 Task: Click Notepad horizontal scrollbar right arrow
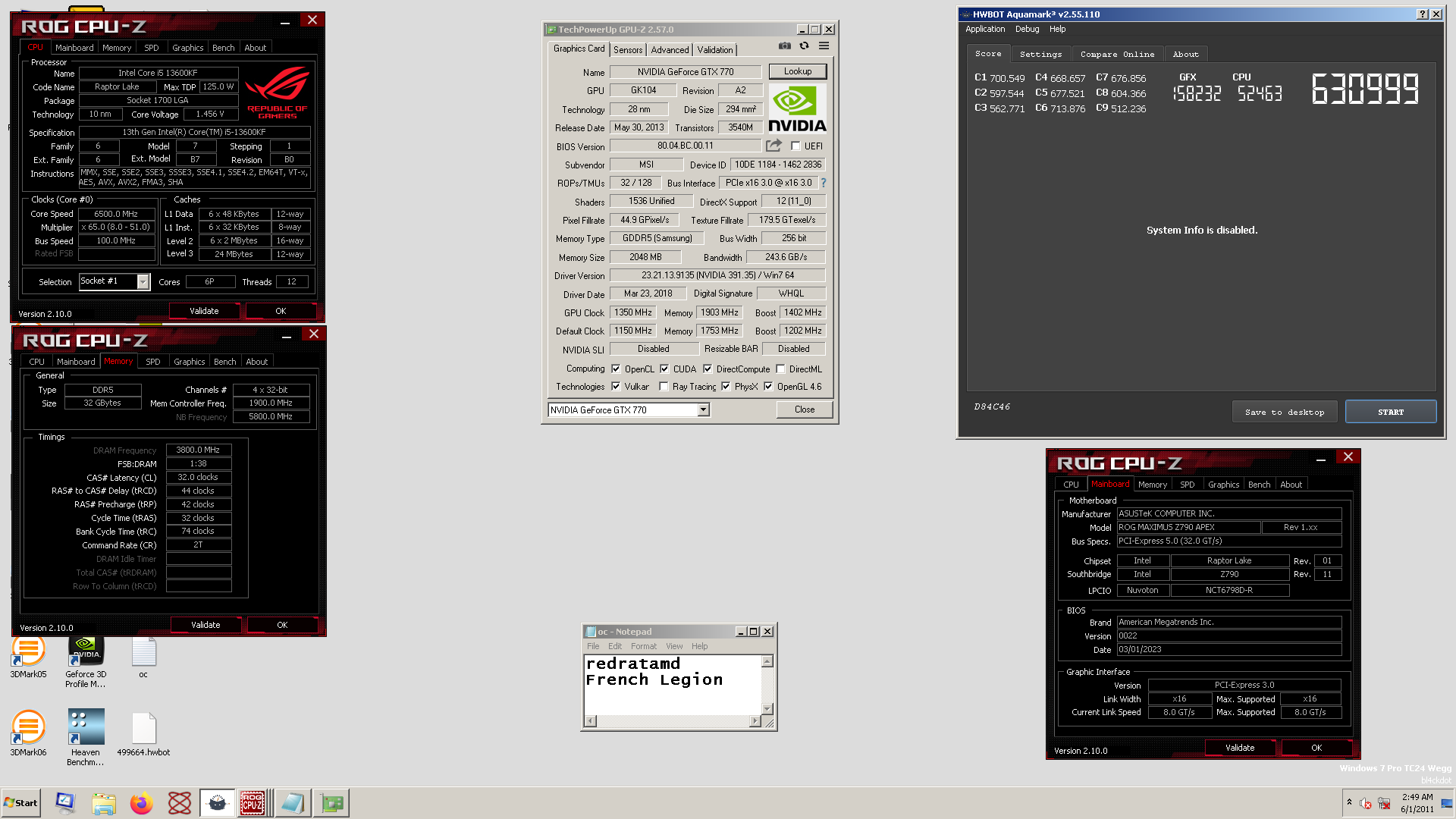(x=755, y=721)
